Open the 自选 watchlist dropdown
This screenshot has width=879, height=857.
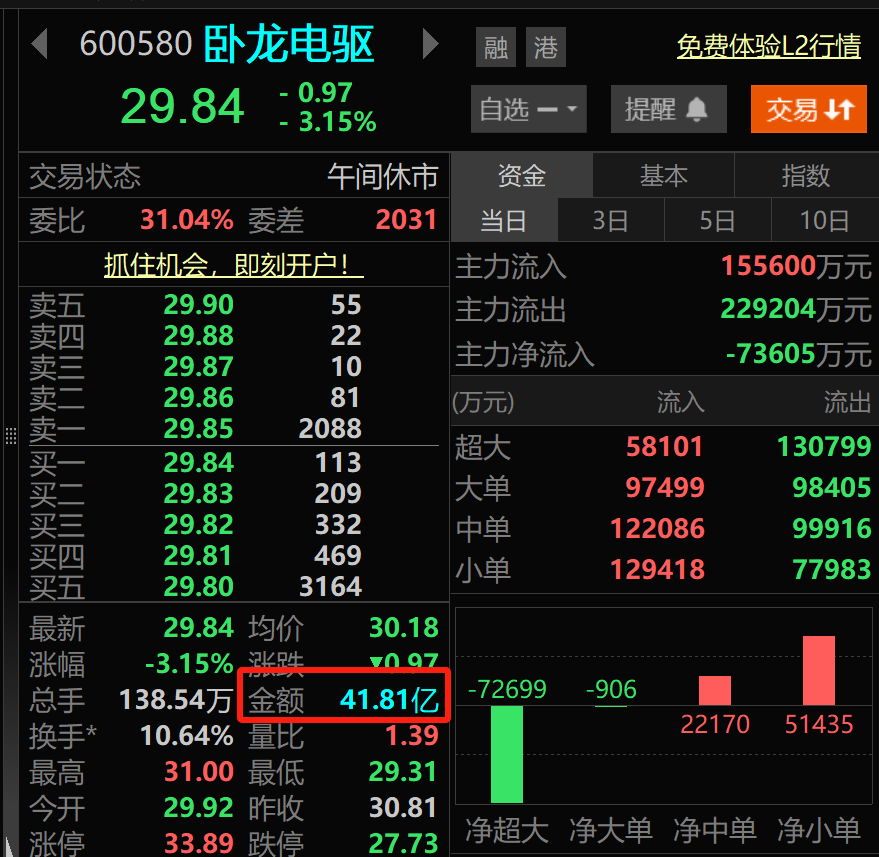click(529, 109)
